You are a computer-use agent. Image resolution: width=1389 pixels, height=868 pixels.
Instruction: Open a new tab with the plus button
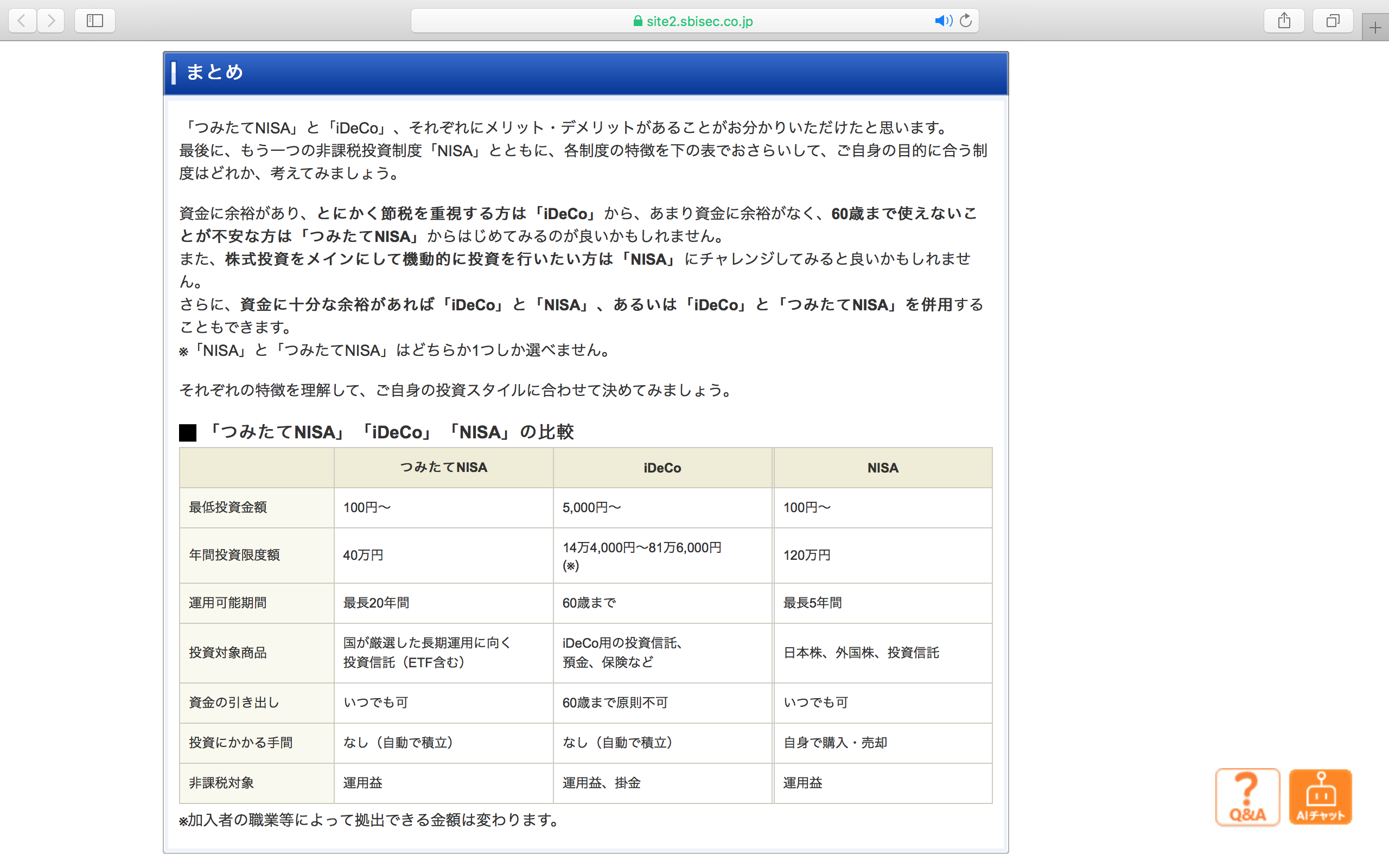1375,27
